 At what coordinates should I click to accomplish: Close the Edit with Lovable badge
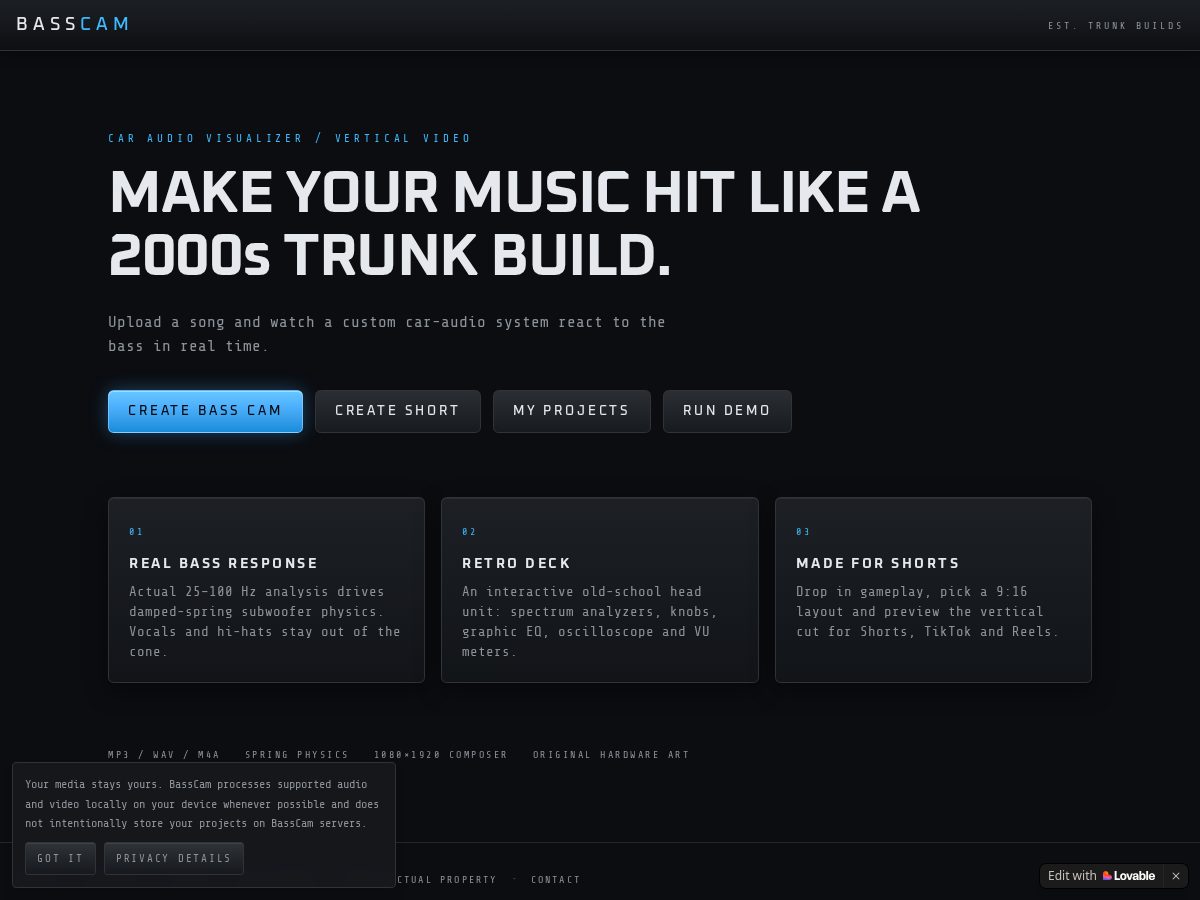point(1176,876)
